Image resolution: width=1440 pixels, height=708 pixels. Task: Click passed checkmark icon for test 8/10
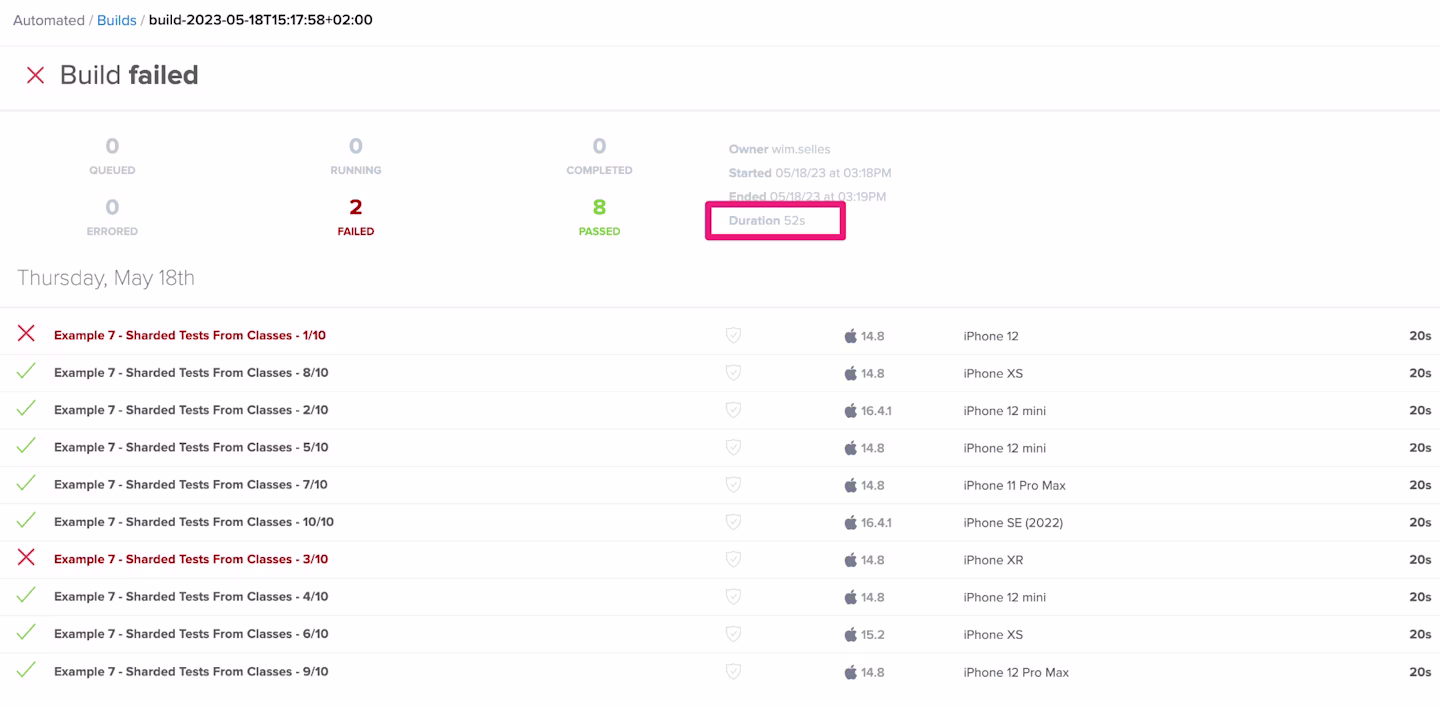[x=26, y=371]
